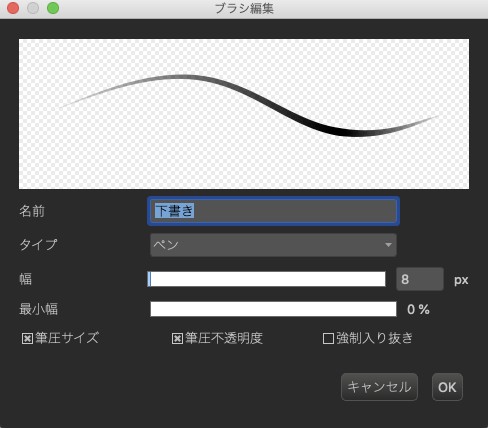Click the gray minimize window button
Viewport: 488px width, 428px height.
pyautogui.click(x=33, y=8)
